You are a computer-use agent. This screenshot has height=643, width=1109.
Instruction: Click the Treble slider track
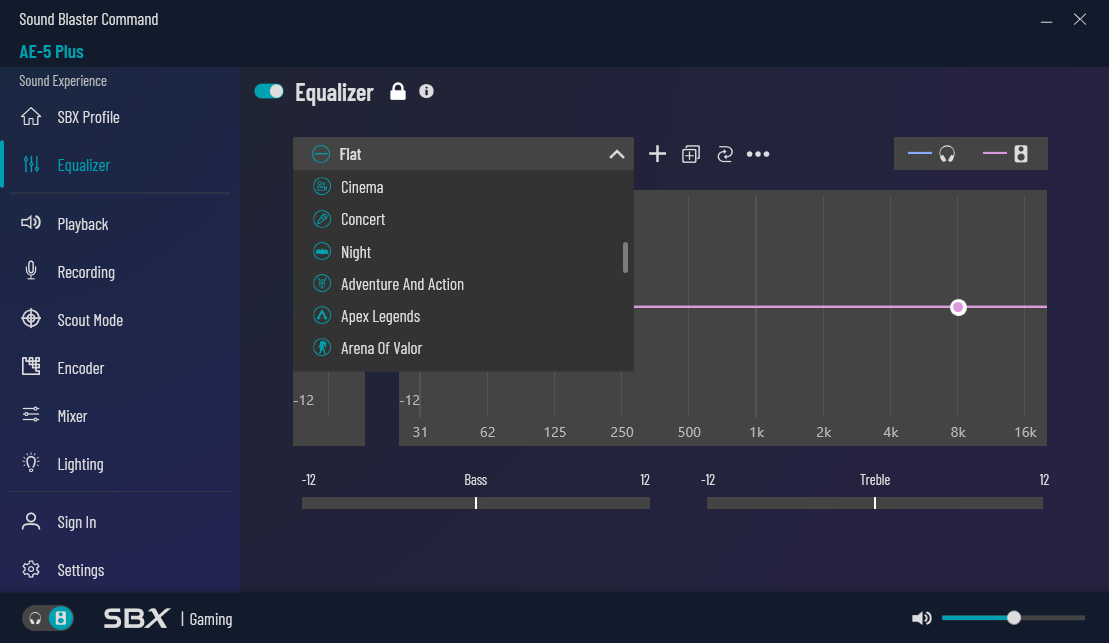875,503
